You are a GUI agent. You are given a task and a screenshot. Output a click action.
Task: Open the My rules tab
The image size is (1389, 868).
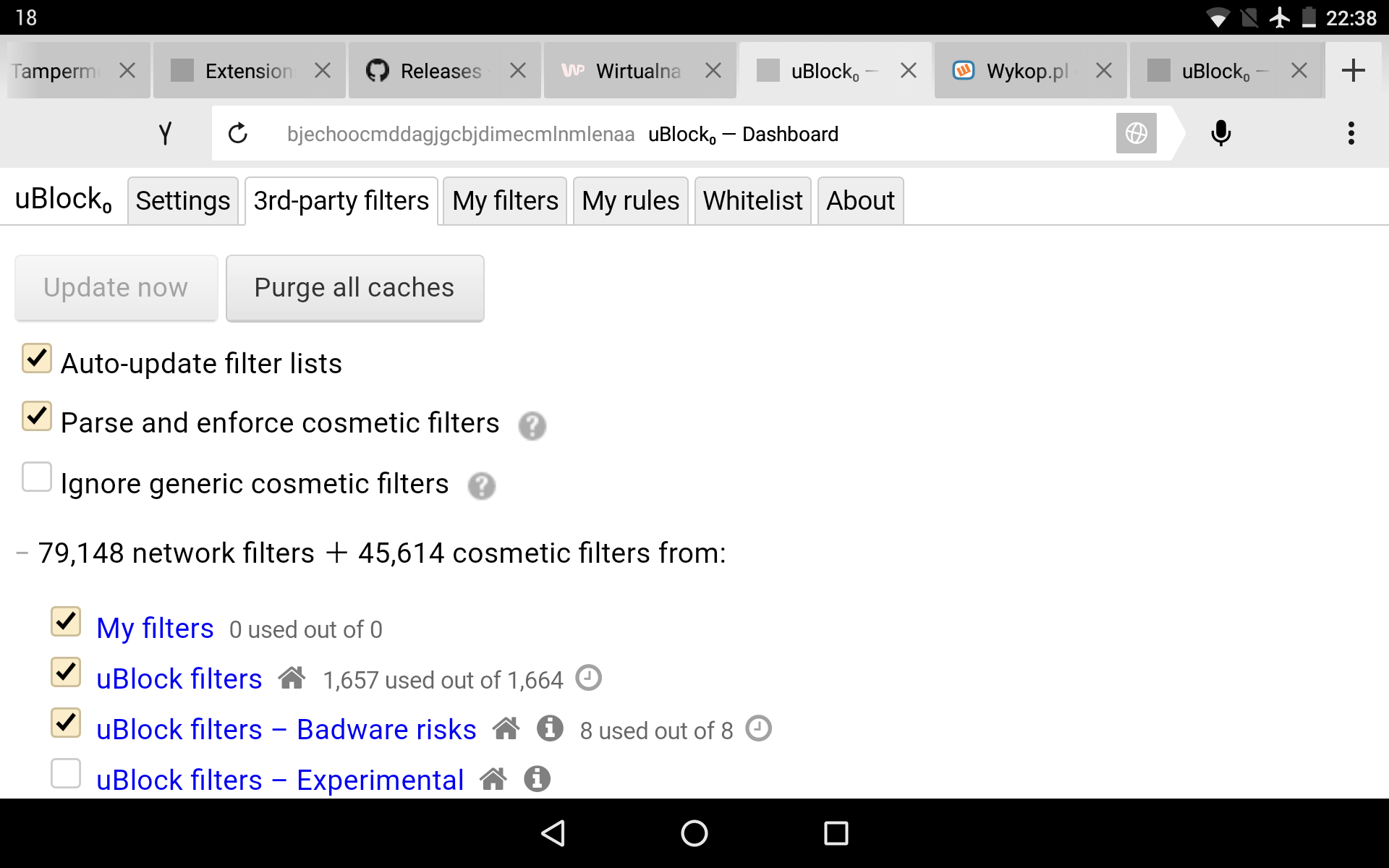coord(630,200)
